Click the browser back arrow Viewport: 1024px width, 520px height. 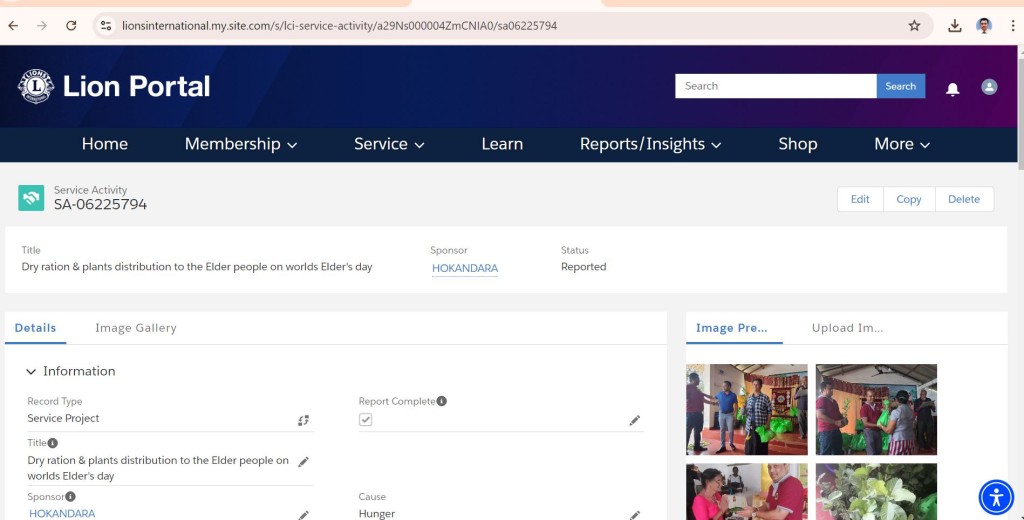pos(13,25)
